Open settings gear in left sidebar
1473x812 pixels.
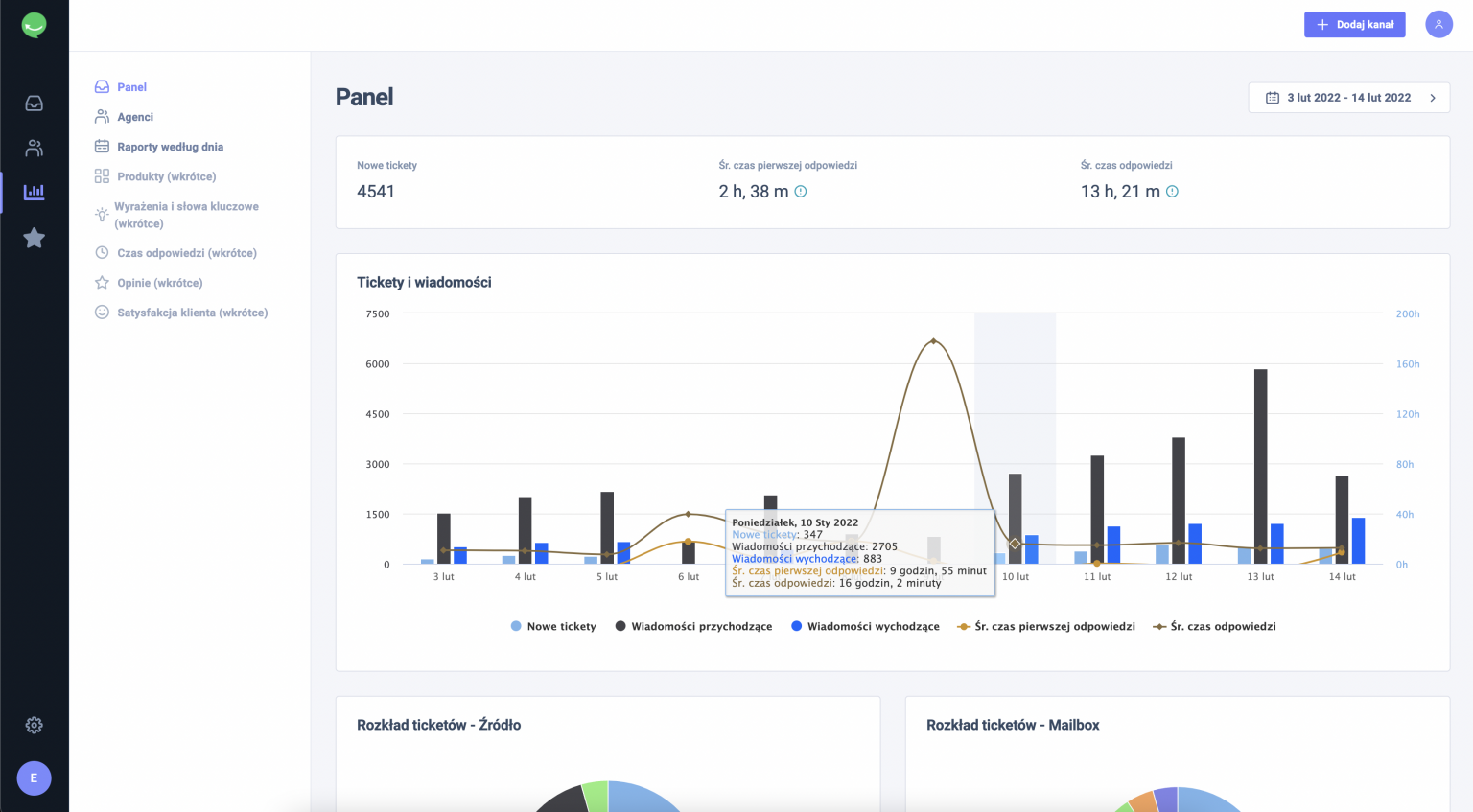coord(34,726)
